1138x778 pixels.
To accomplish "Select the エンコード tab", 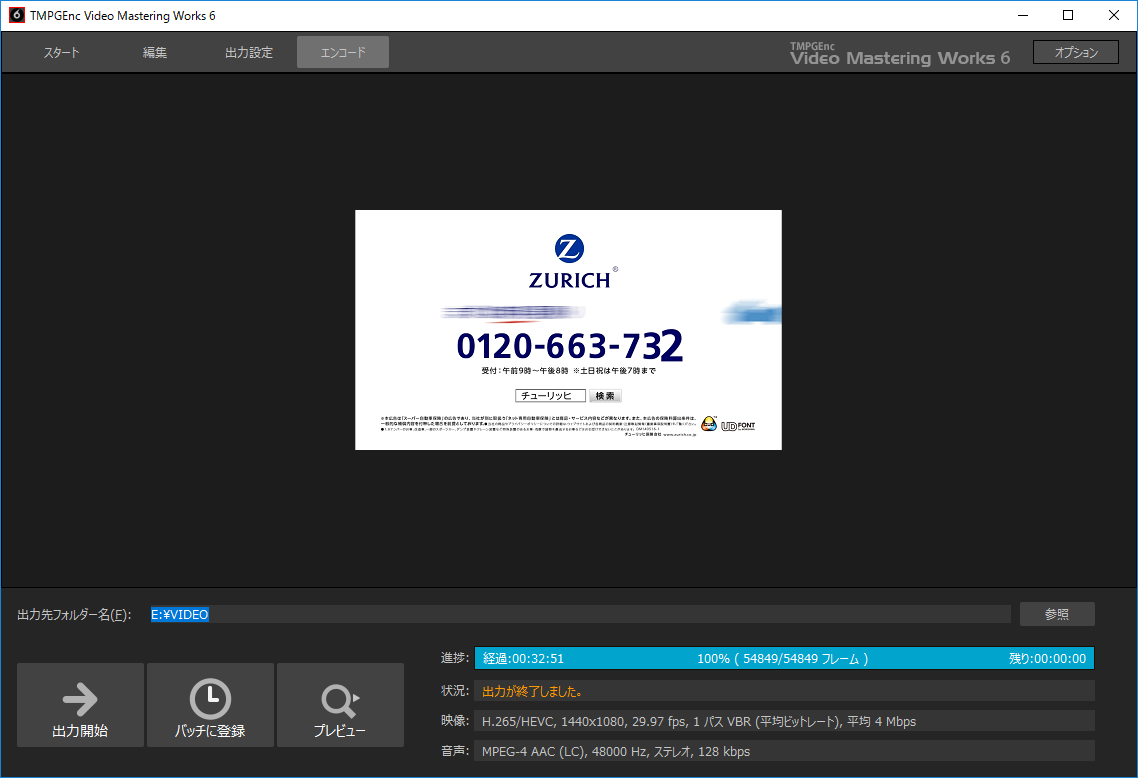I will click(343, 52).
